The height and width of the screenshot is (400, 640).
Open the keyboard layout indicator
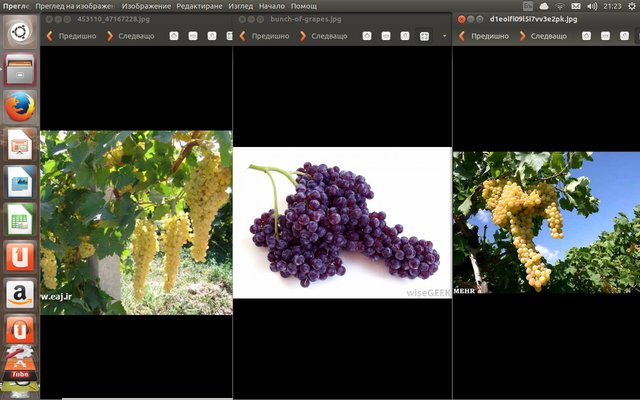coord(527,6)
